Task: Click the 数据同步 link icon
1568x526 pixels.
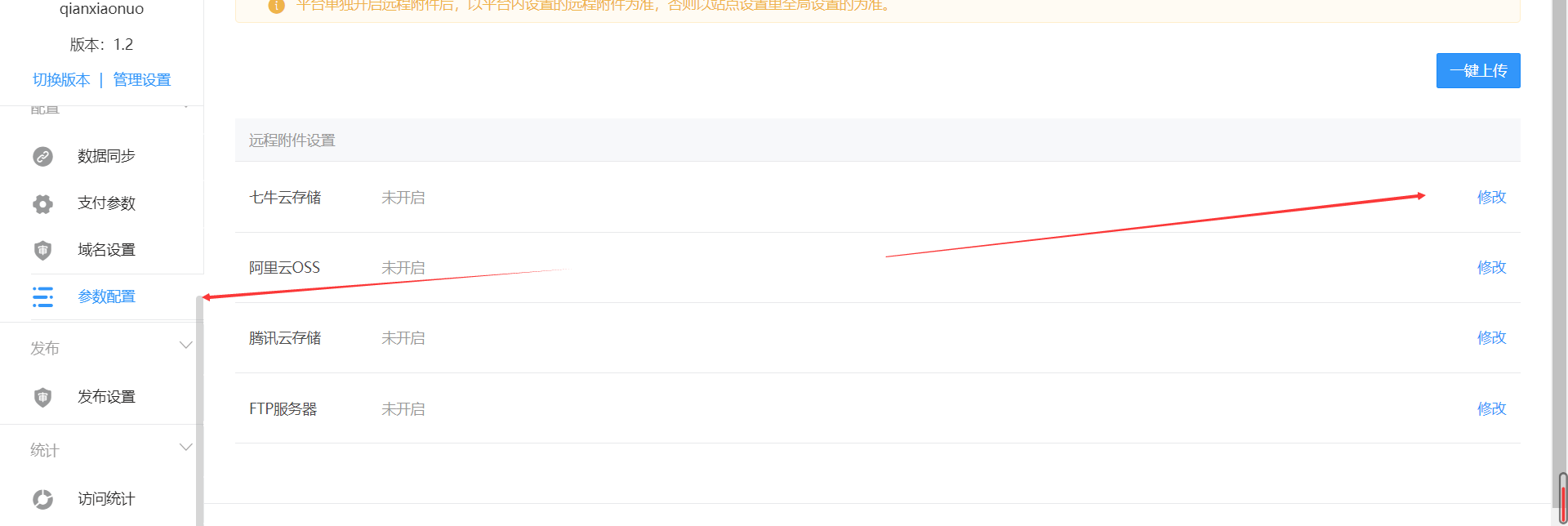Action: tap(42, 156)
